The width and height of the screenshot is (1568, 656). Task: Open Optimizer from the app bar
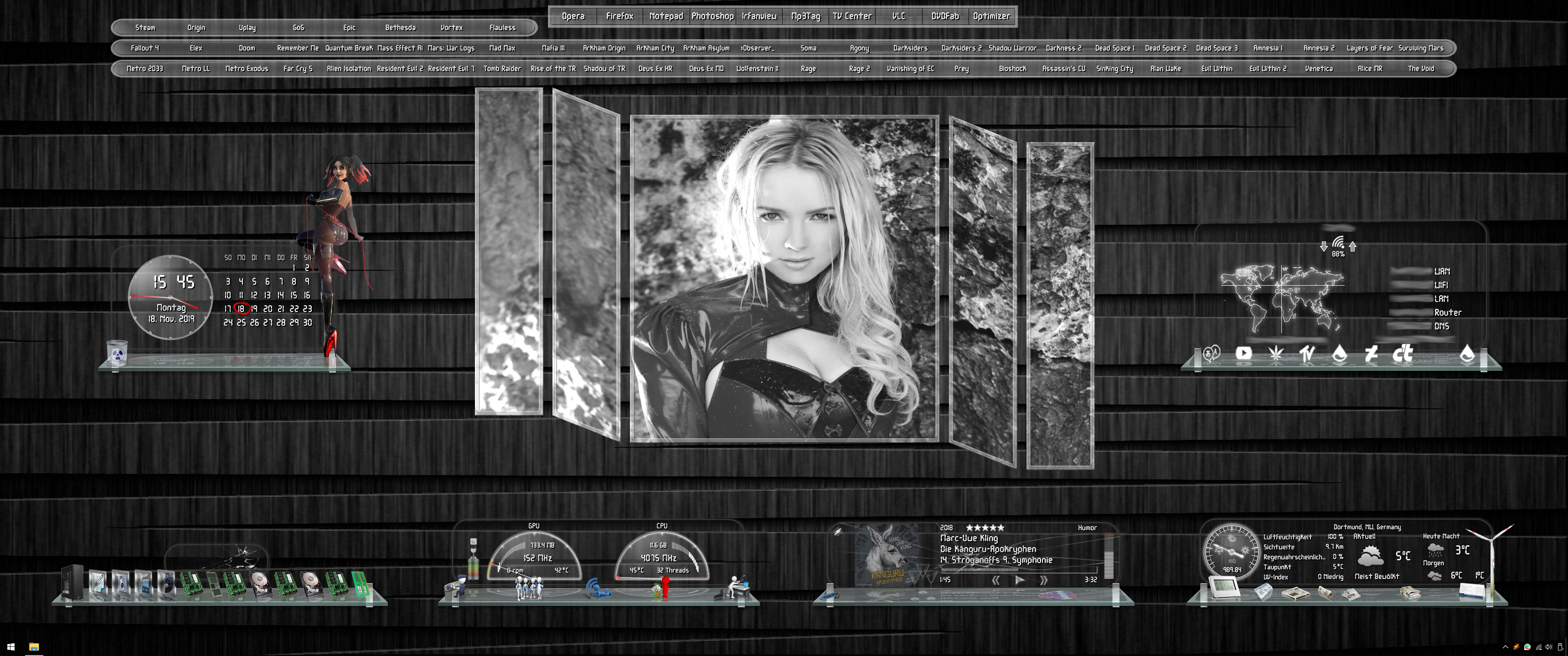[x=991, y=16]
